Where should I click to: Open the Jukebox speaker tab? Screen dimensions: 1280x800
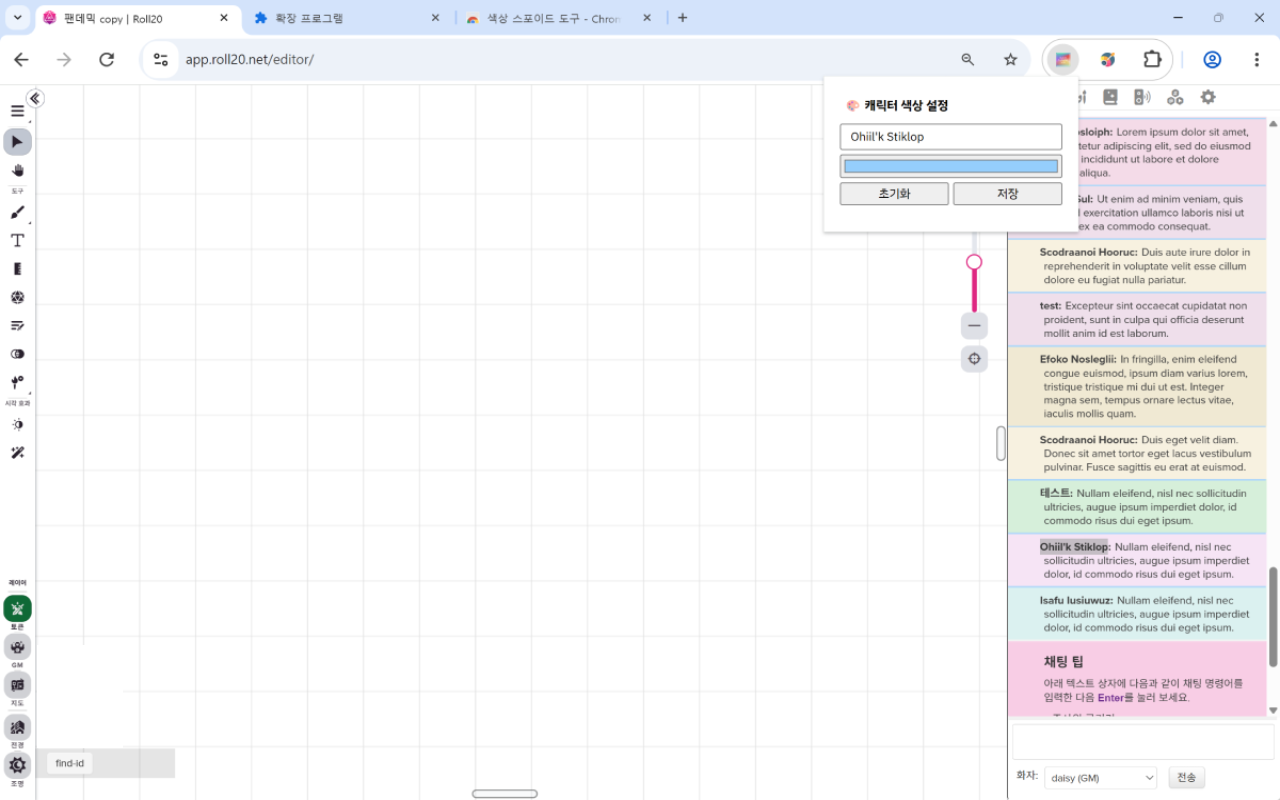click(x=1142, y=97)
